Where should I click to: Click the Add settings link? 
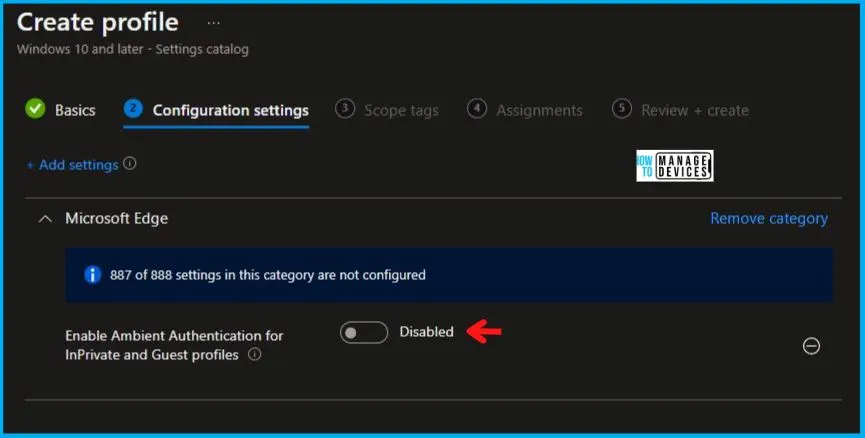tap(72, 164)
